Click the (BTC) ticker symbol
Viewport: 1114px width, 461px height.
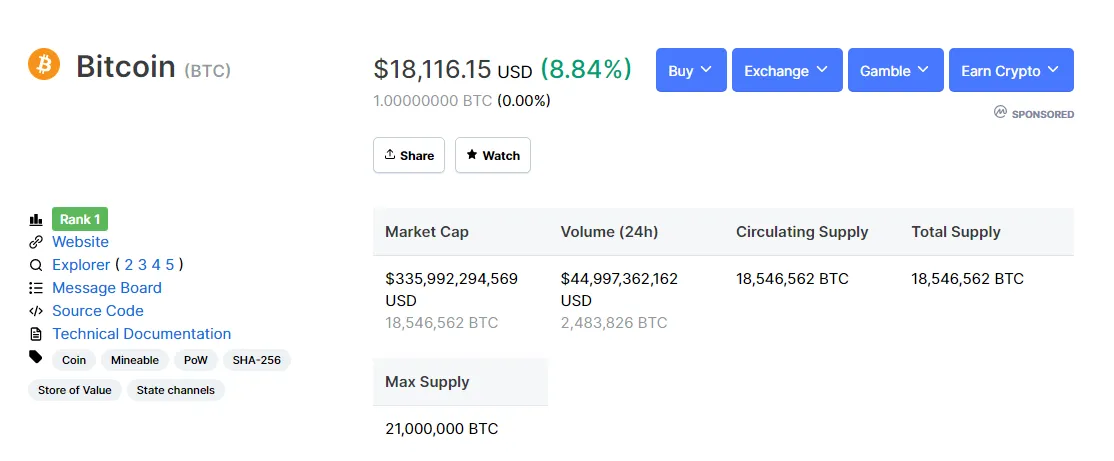(x=207, y=70)
